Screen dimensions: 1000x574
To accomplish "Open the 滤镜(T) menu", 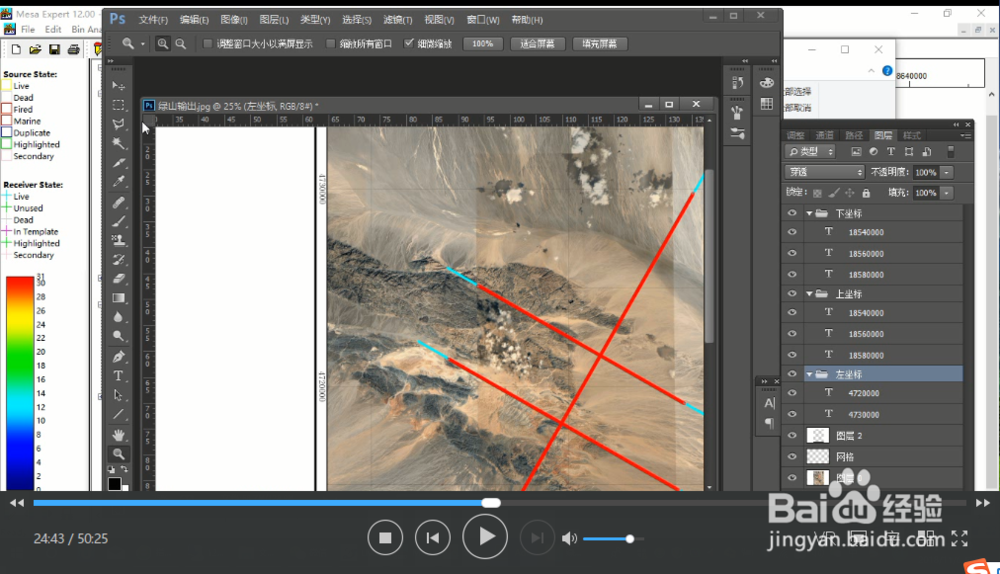I will point(397,20).
